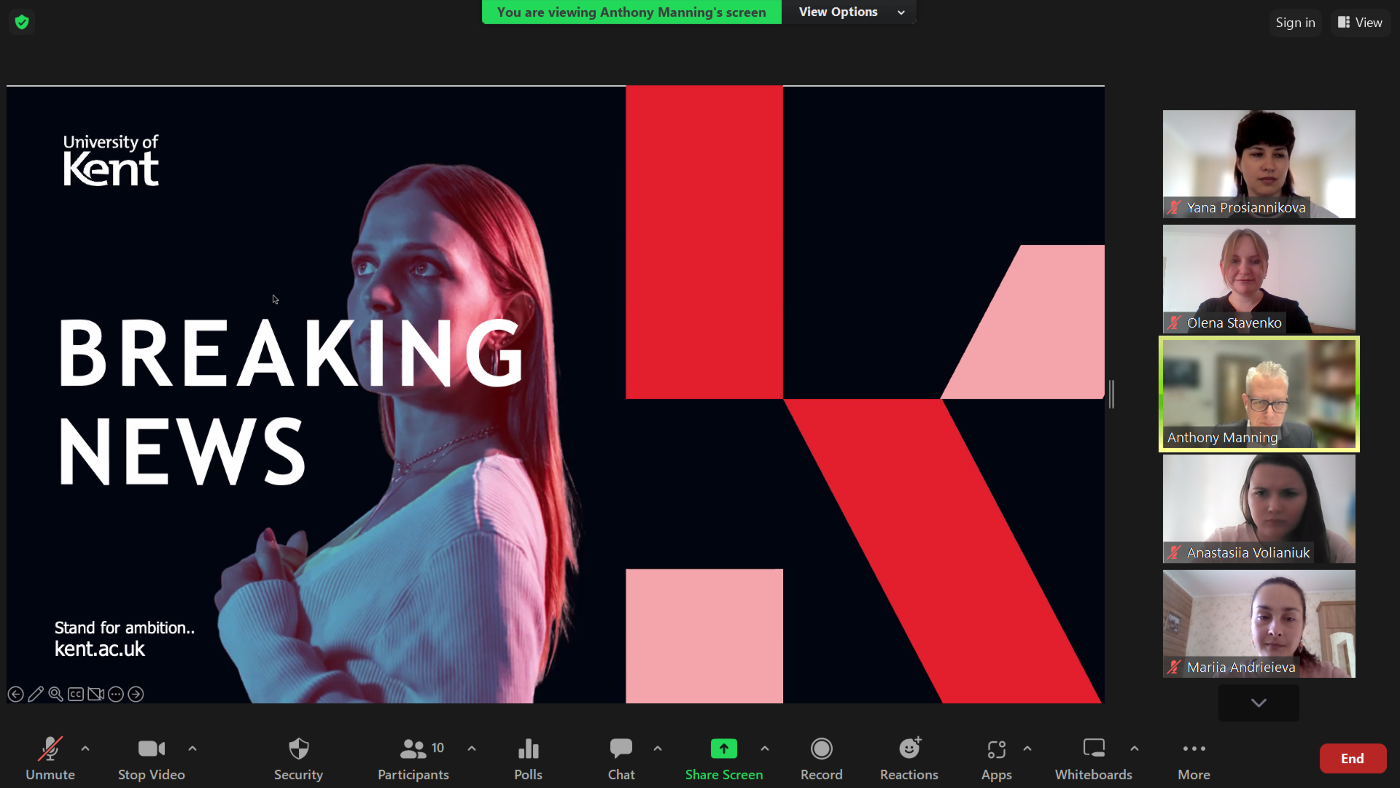The image size is (1400, 788).
Task: Click the green encryption shield icon
Action: (x=22, y=21)
